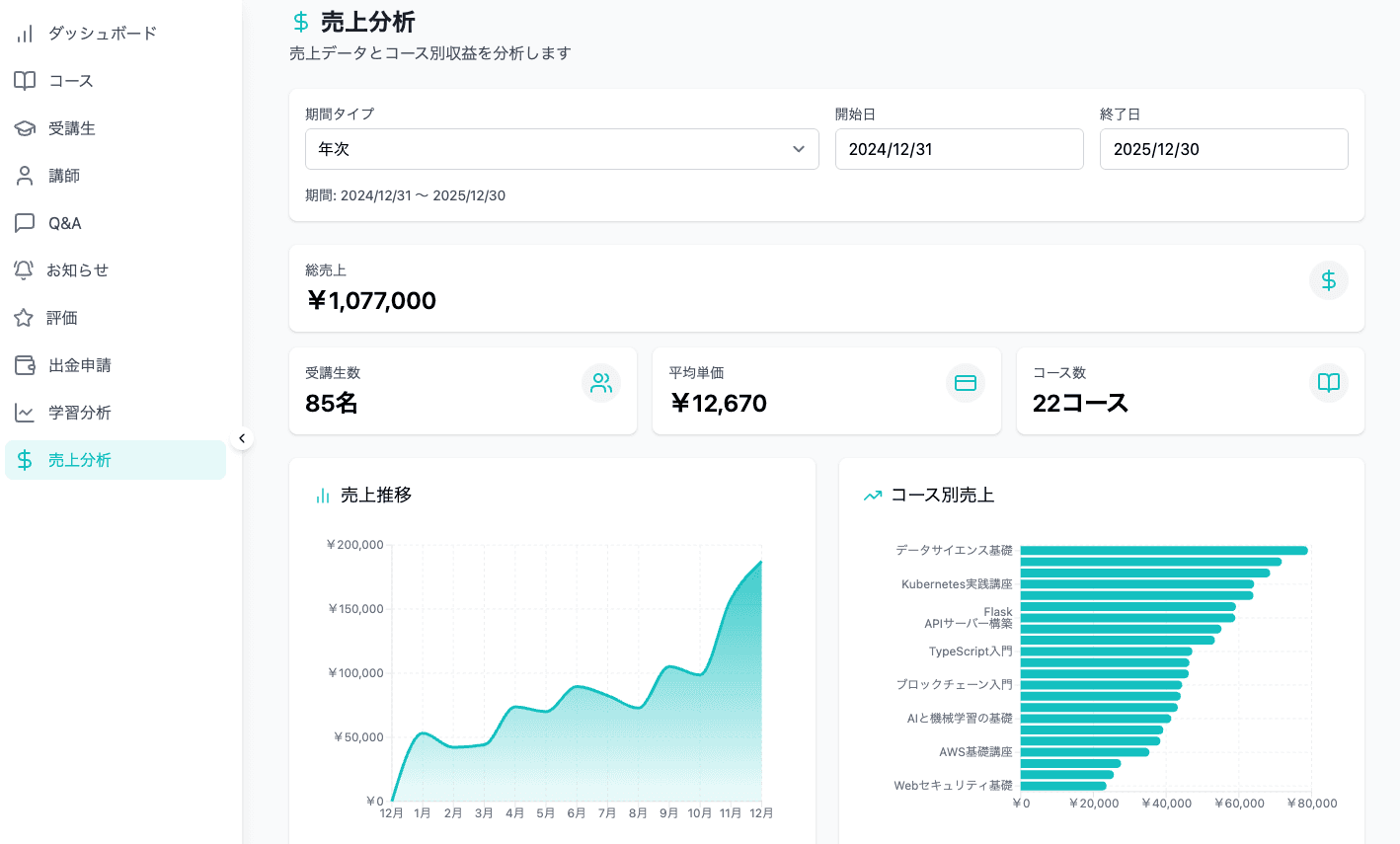Open the 期間タイプ dropdown showing 年次
1400x844 pixels.
tap(561, 148)
